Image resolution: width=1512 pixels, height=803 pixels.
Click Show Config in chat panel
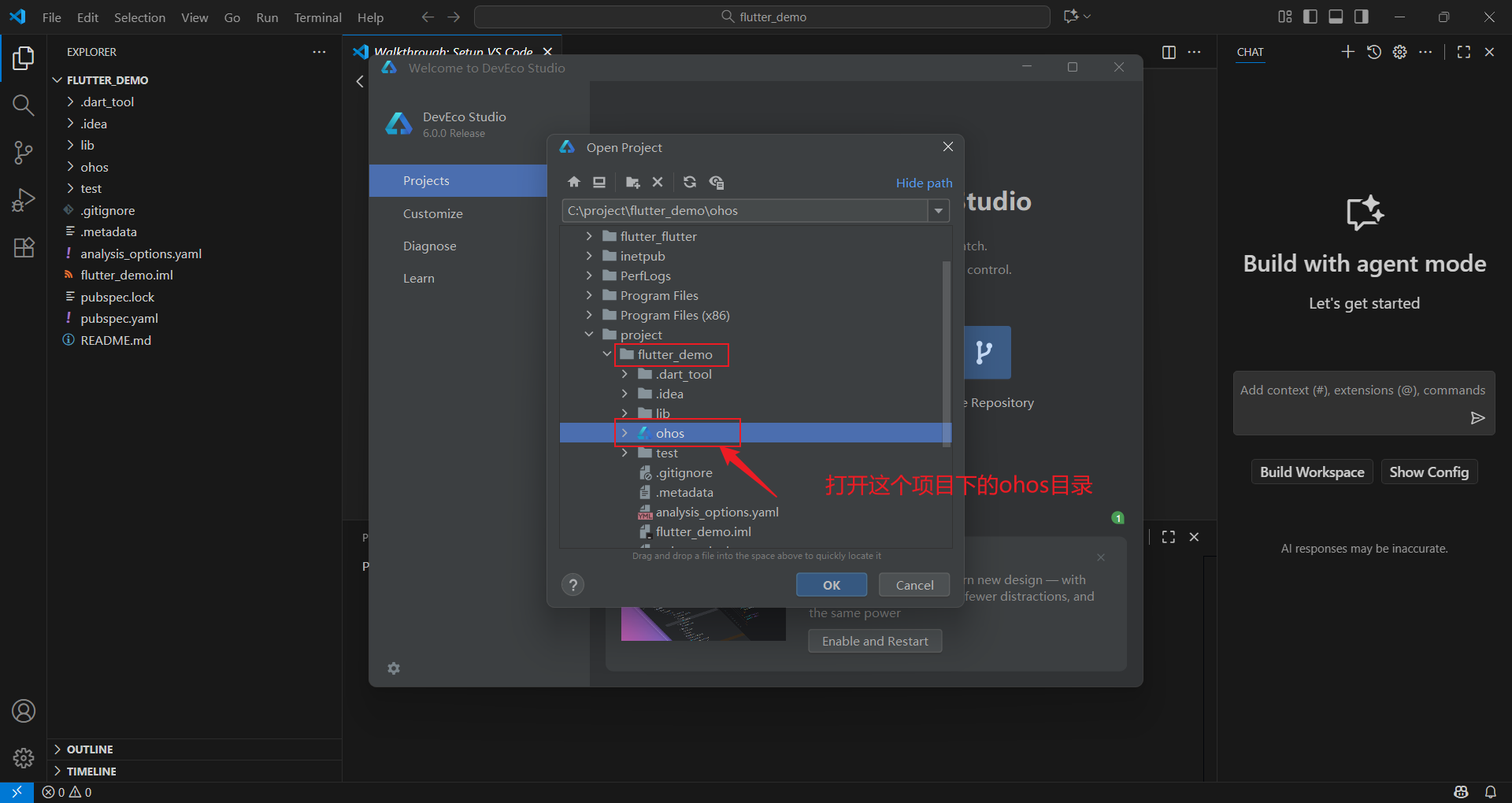click(1429, 472)
